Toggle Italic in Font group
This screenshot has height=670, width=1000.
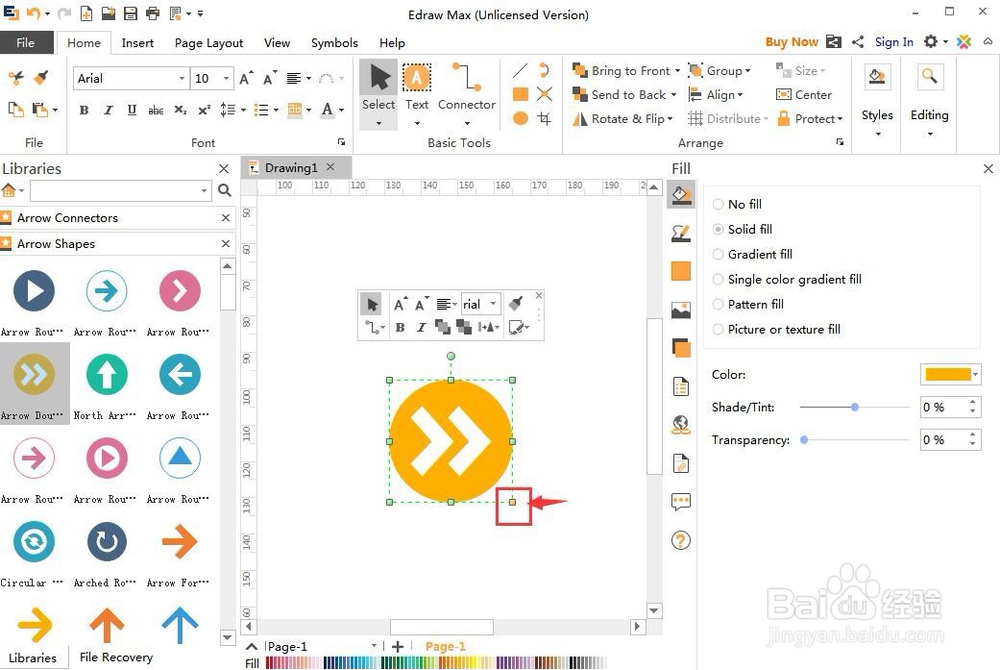(x=108, y=110)
